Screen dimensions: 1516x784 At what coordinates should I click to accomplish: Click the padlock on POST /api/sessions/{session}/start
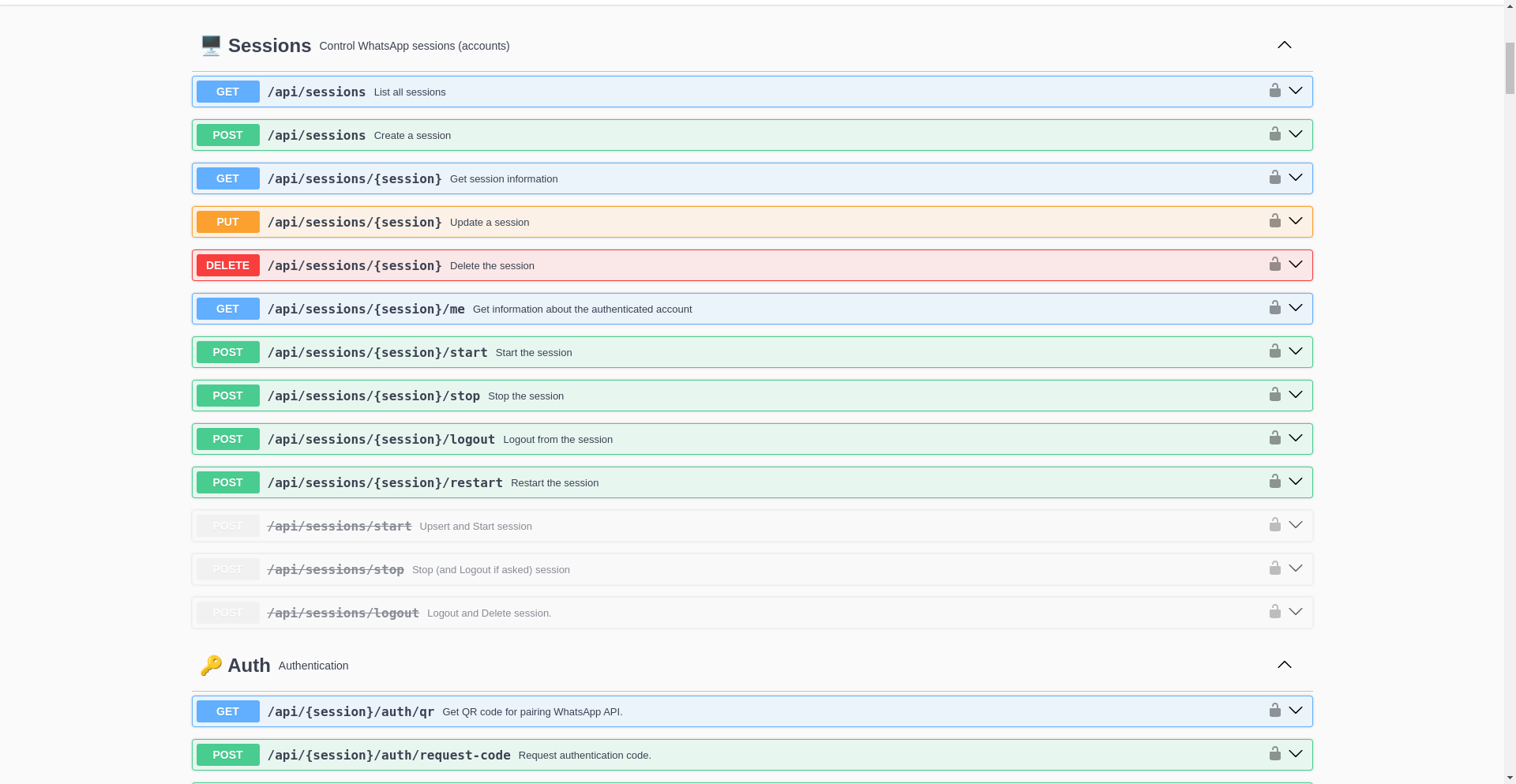1275,351
